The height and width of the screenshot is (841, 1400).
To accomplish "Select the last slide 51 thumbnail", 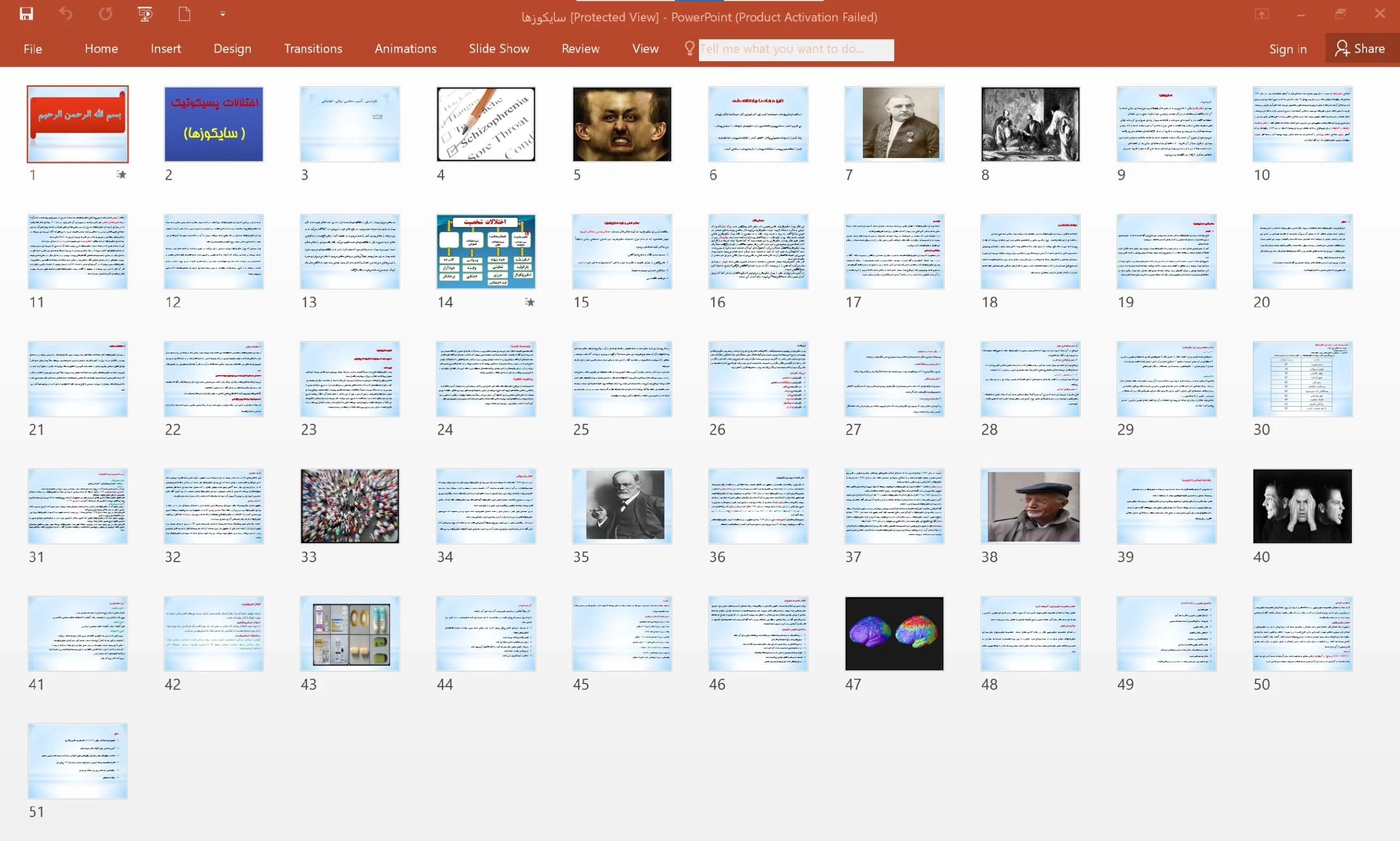I will (x=78, y=761).
